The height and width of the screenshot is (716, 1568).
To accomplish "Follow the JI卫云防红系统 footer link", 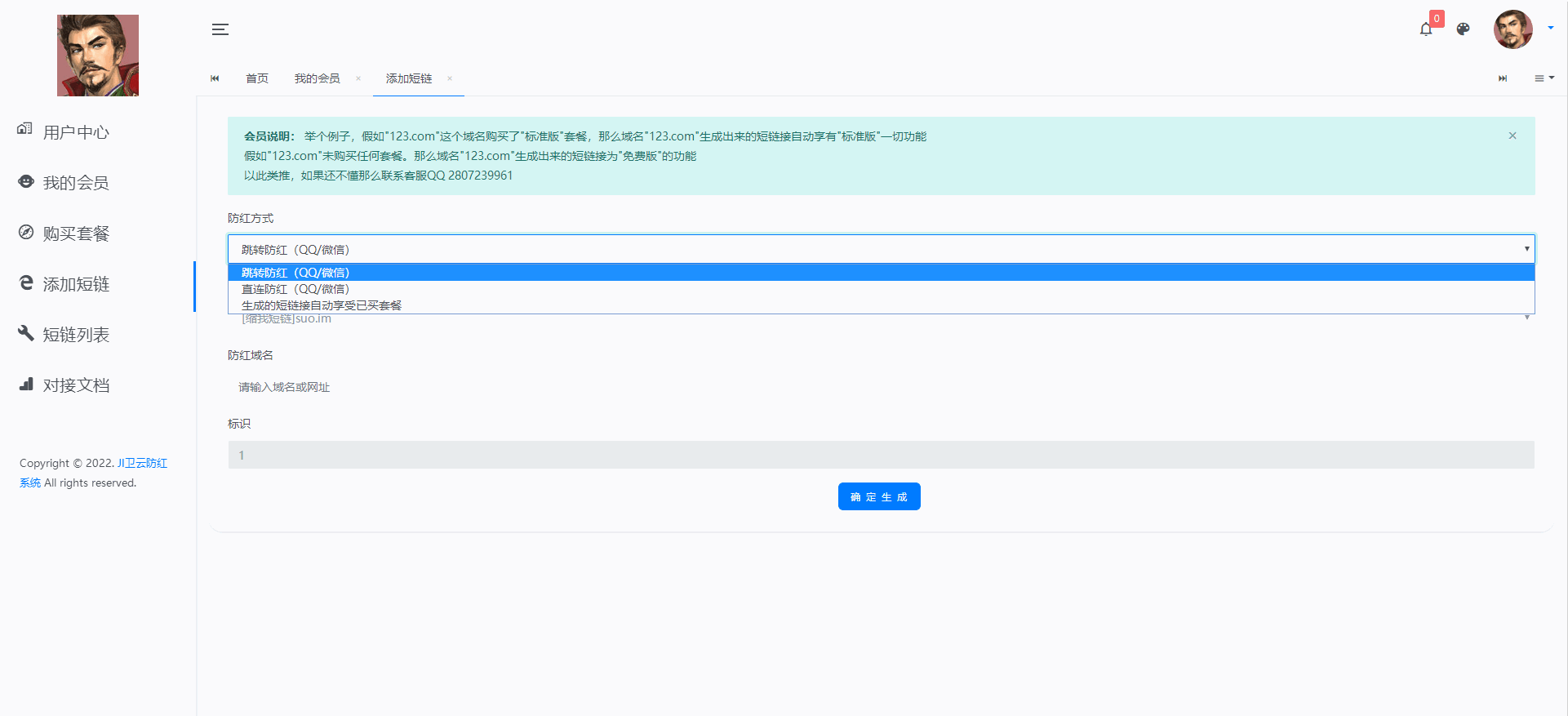I will (142, 464).
